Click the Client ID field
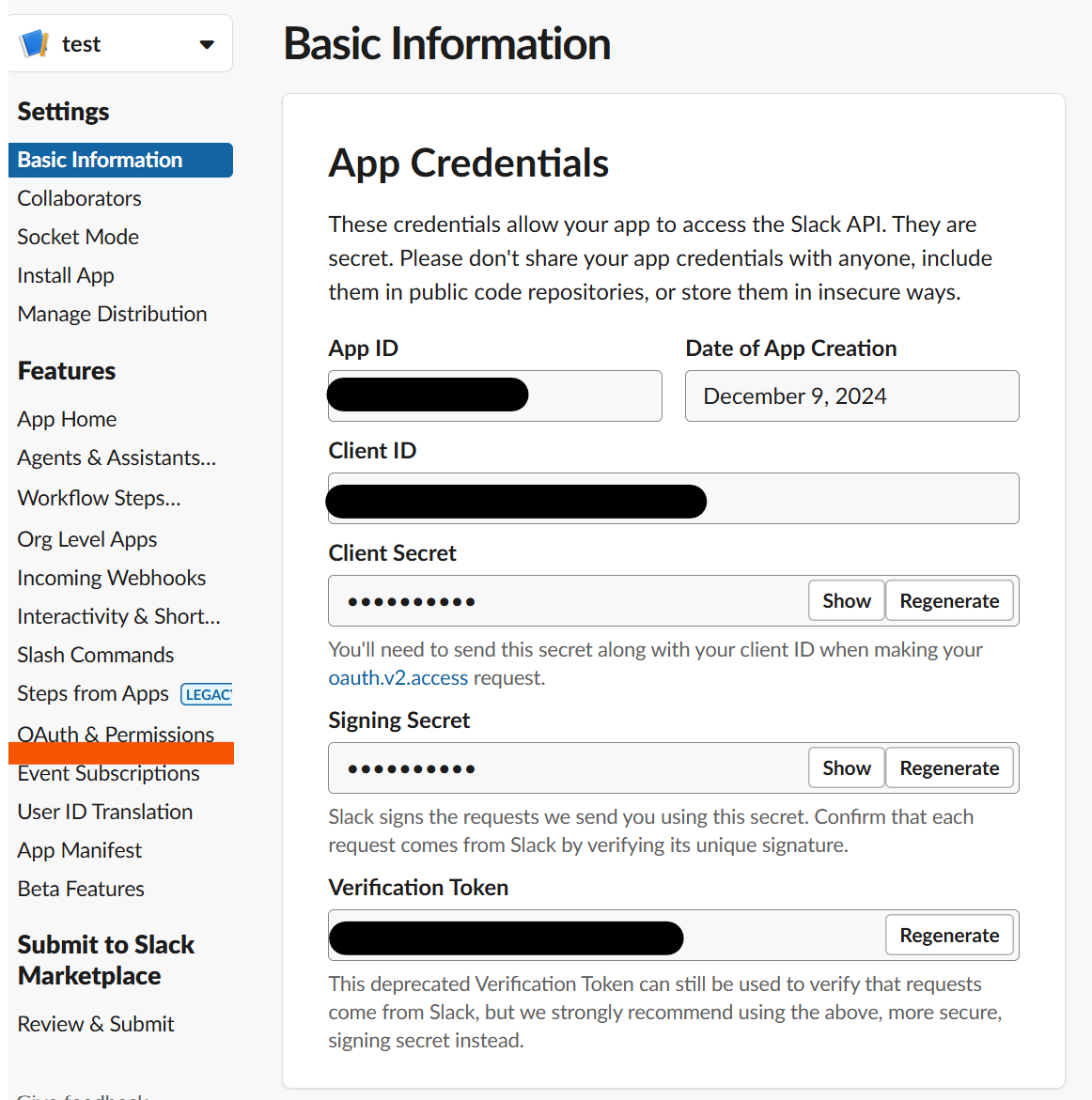This screenshot has height=1100, width=1092. [x=674, y=498]
